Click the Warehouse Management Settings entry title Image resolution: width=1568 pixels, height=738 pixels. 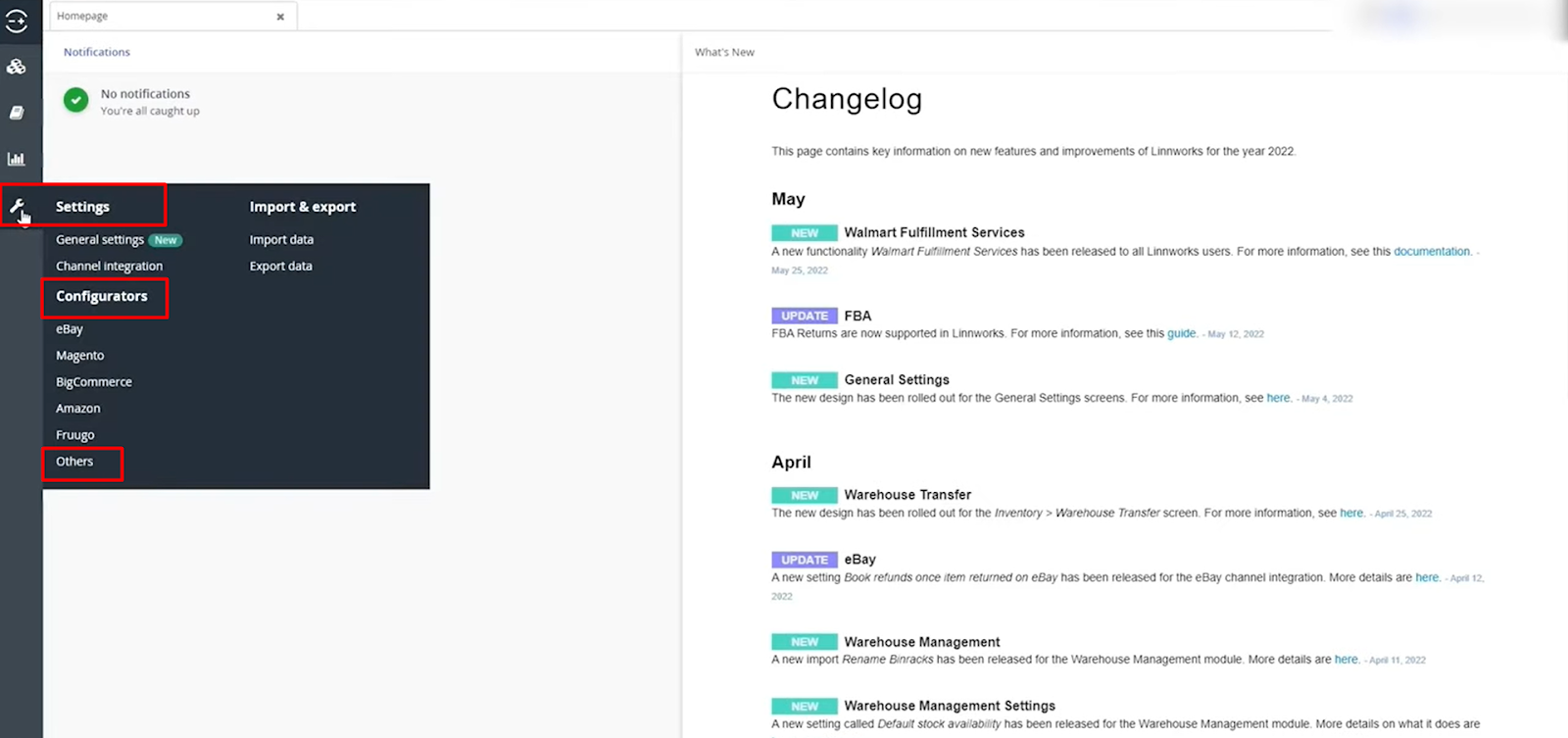(x=950, y=706)
